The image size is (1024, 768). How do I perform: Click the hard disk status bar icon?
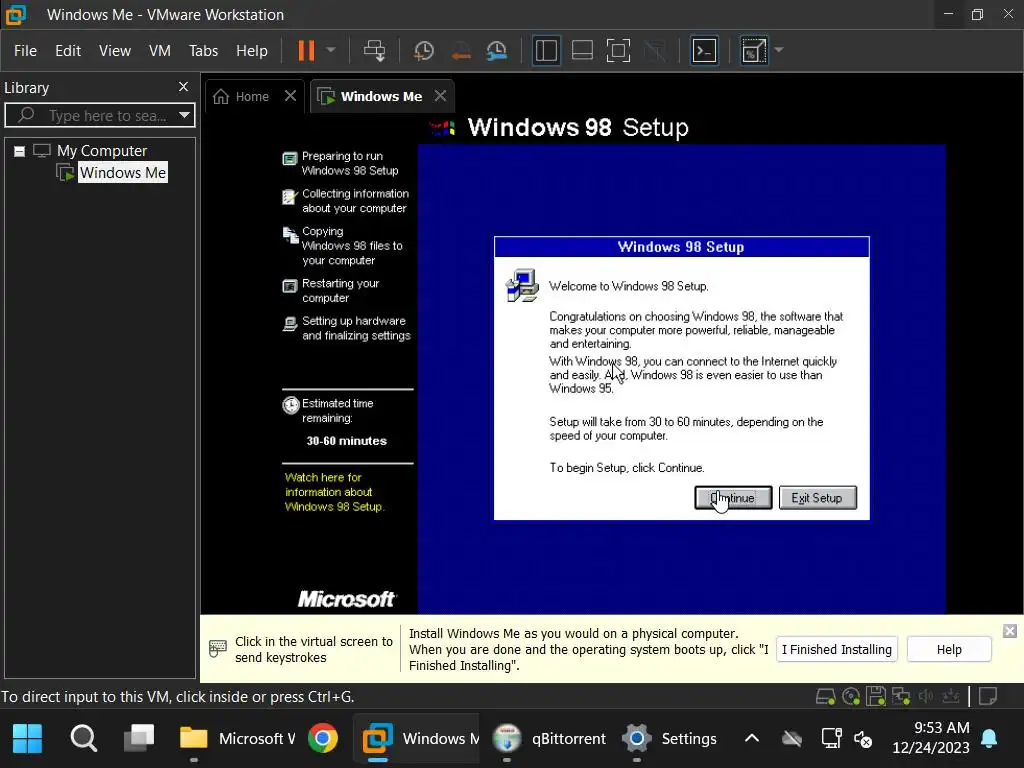coord(825,697)
